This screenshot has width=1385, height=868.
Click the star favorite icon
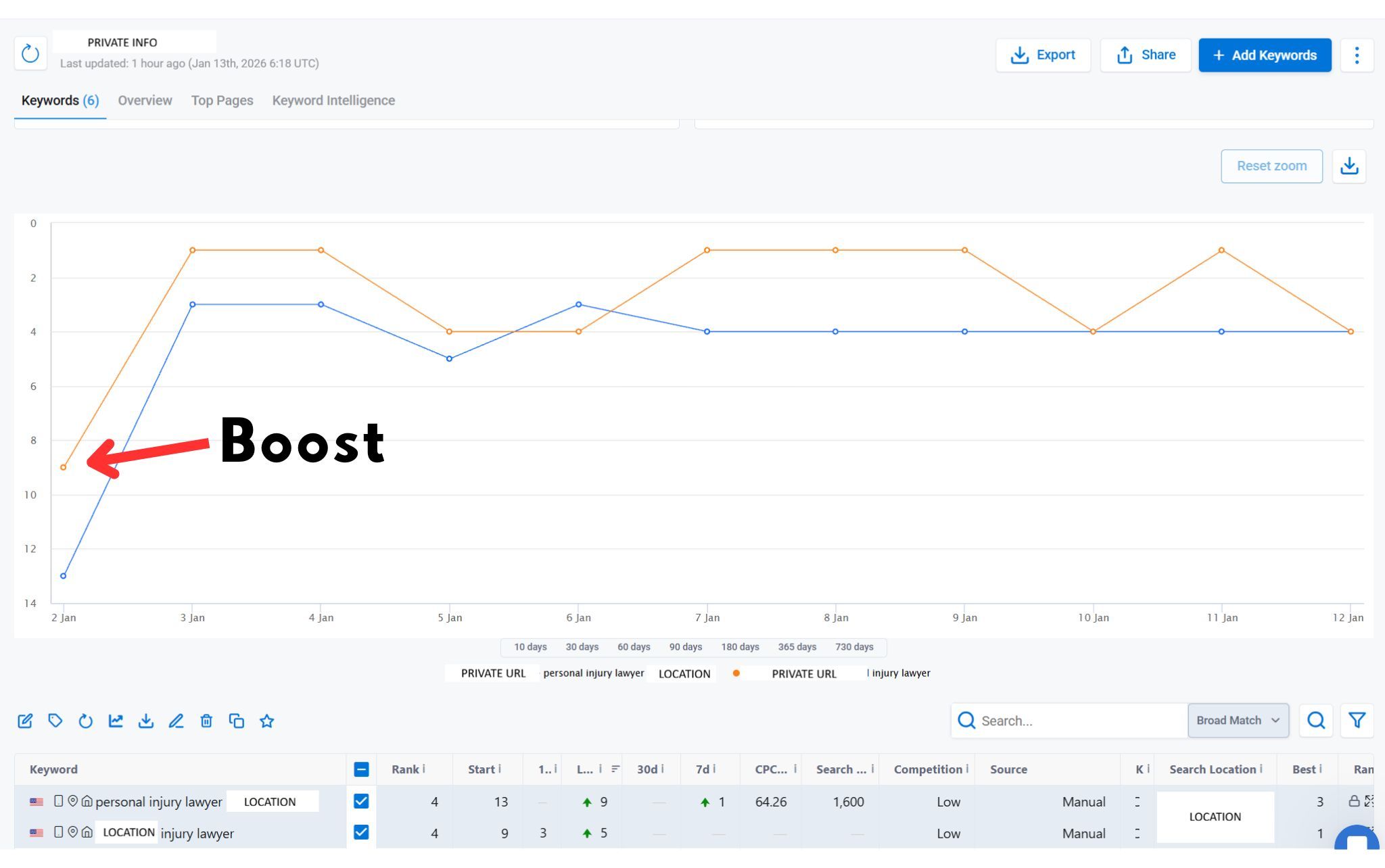pos(266,721)
